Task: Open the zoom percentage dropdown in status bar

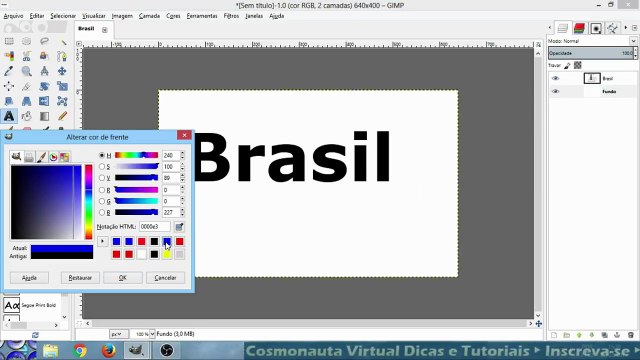Action: pos(152,334)
